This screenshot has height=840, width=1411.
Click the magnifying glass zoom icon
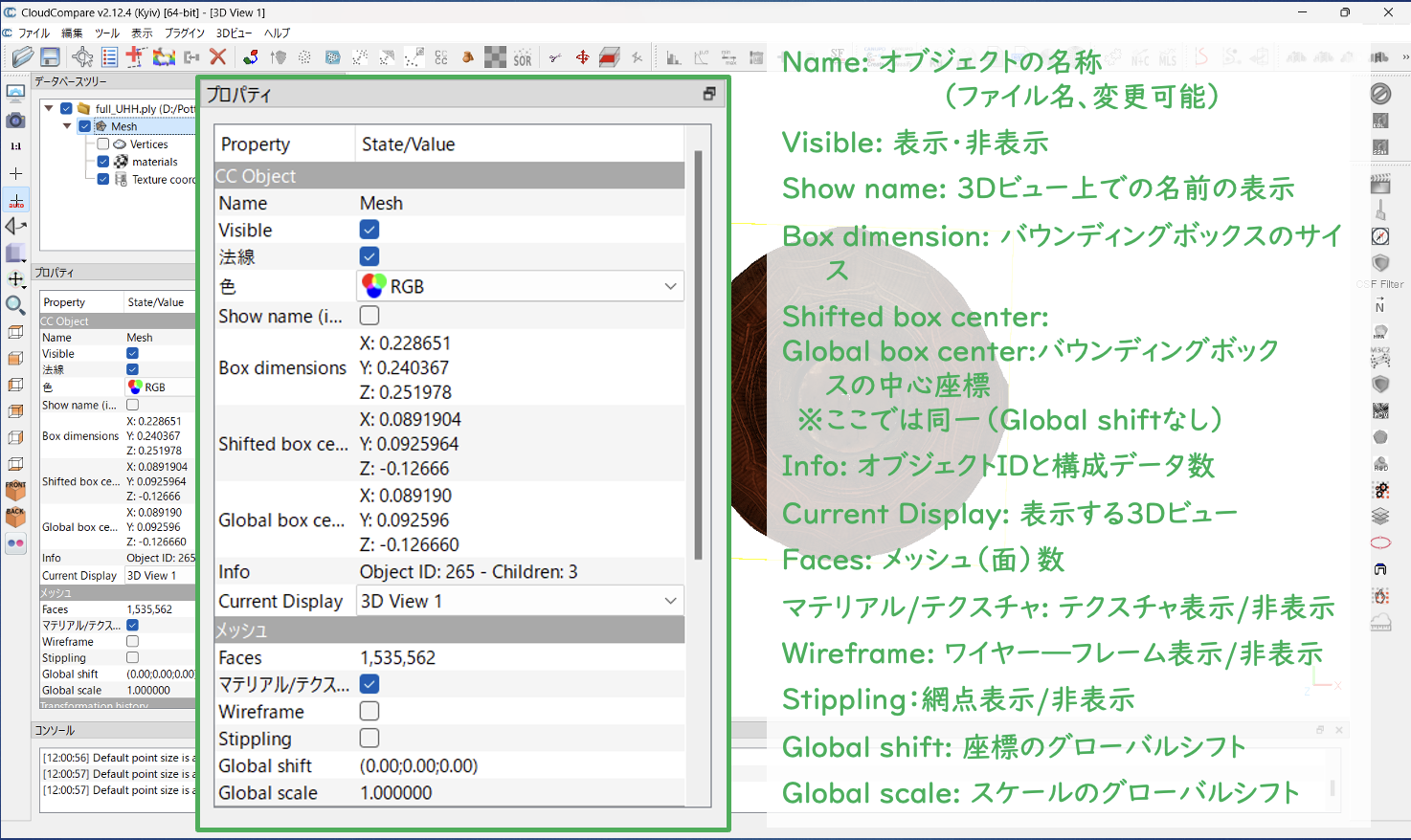click(15, 305)
